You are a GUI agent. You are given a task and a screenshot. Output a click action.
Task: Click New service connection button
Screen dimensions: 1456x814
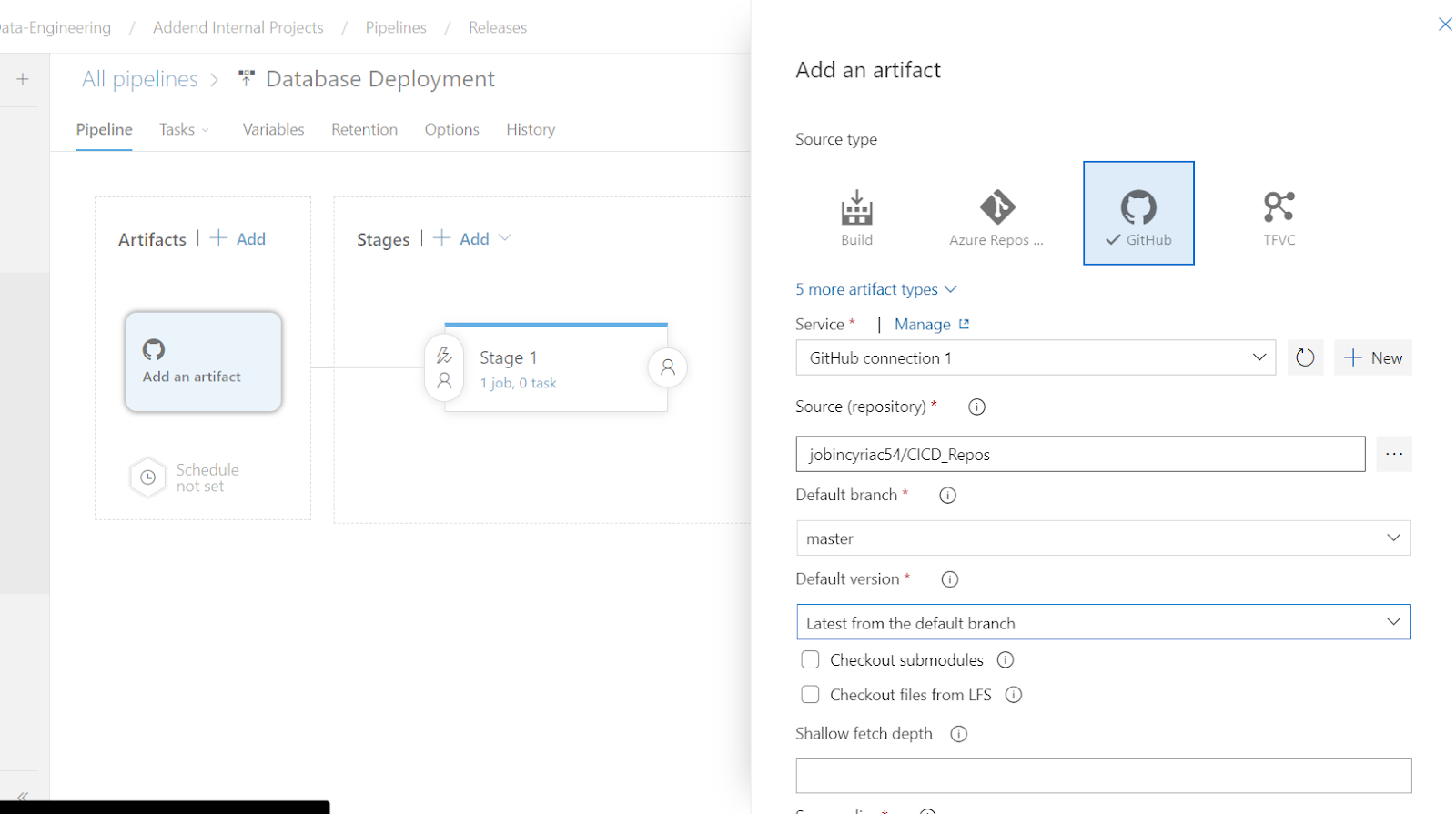click(x=1372, y=357)
